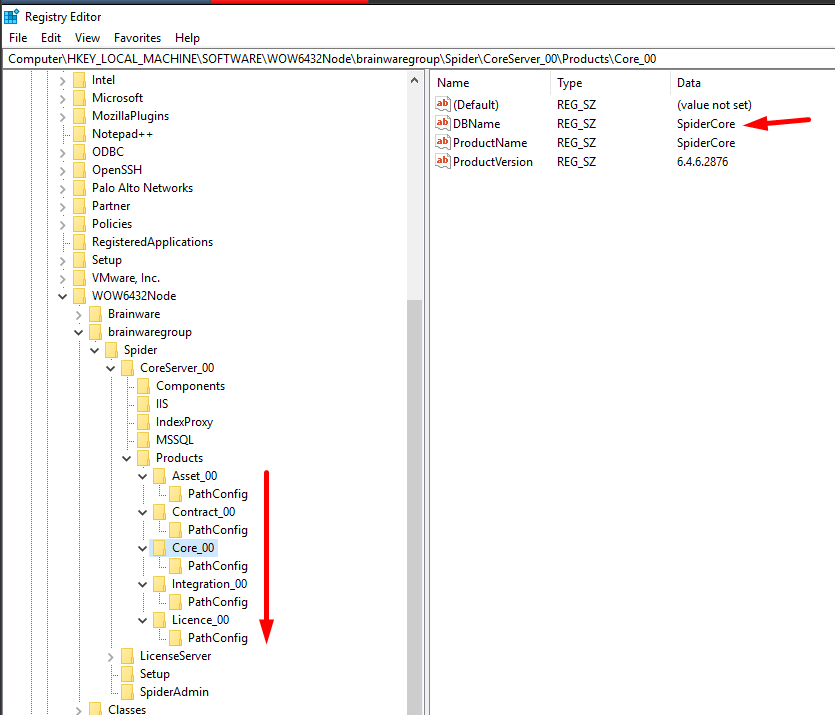Select PathConfig under Licence_00
The width and height of the screenshot is (835, 715).
(x=217, y=638)
